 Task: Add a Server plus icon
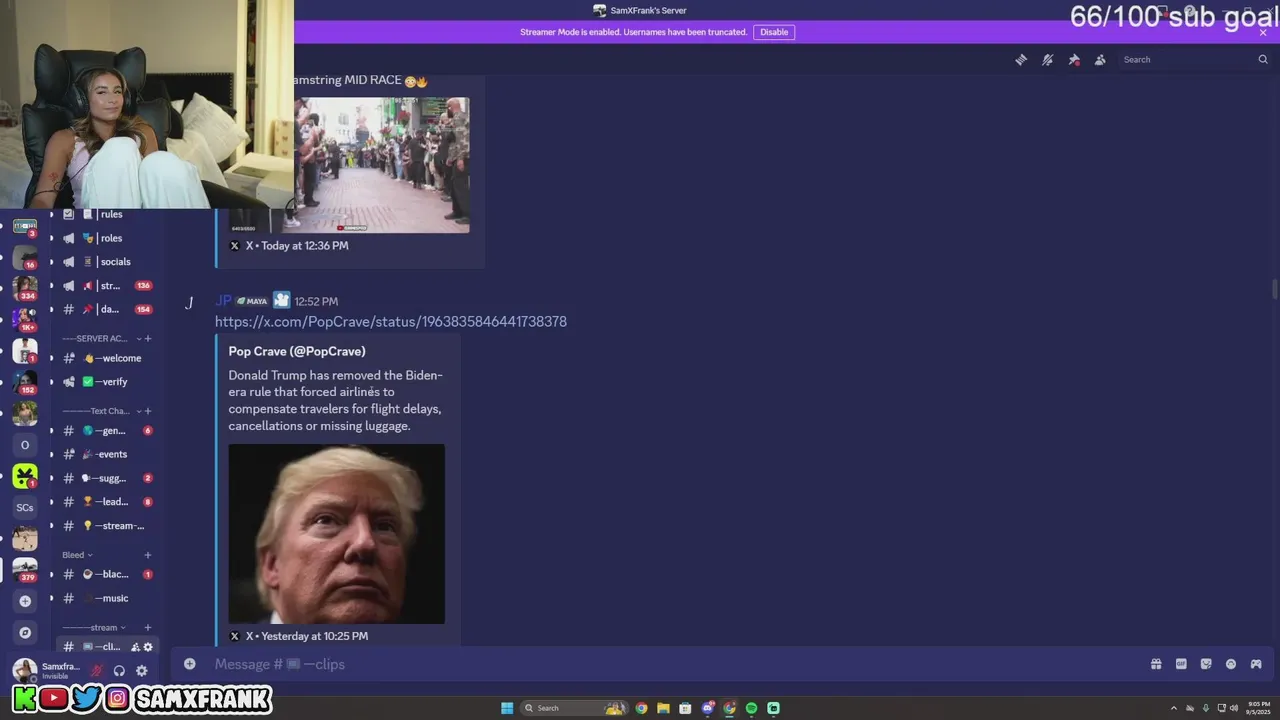click(x=25, y=601)
